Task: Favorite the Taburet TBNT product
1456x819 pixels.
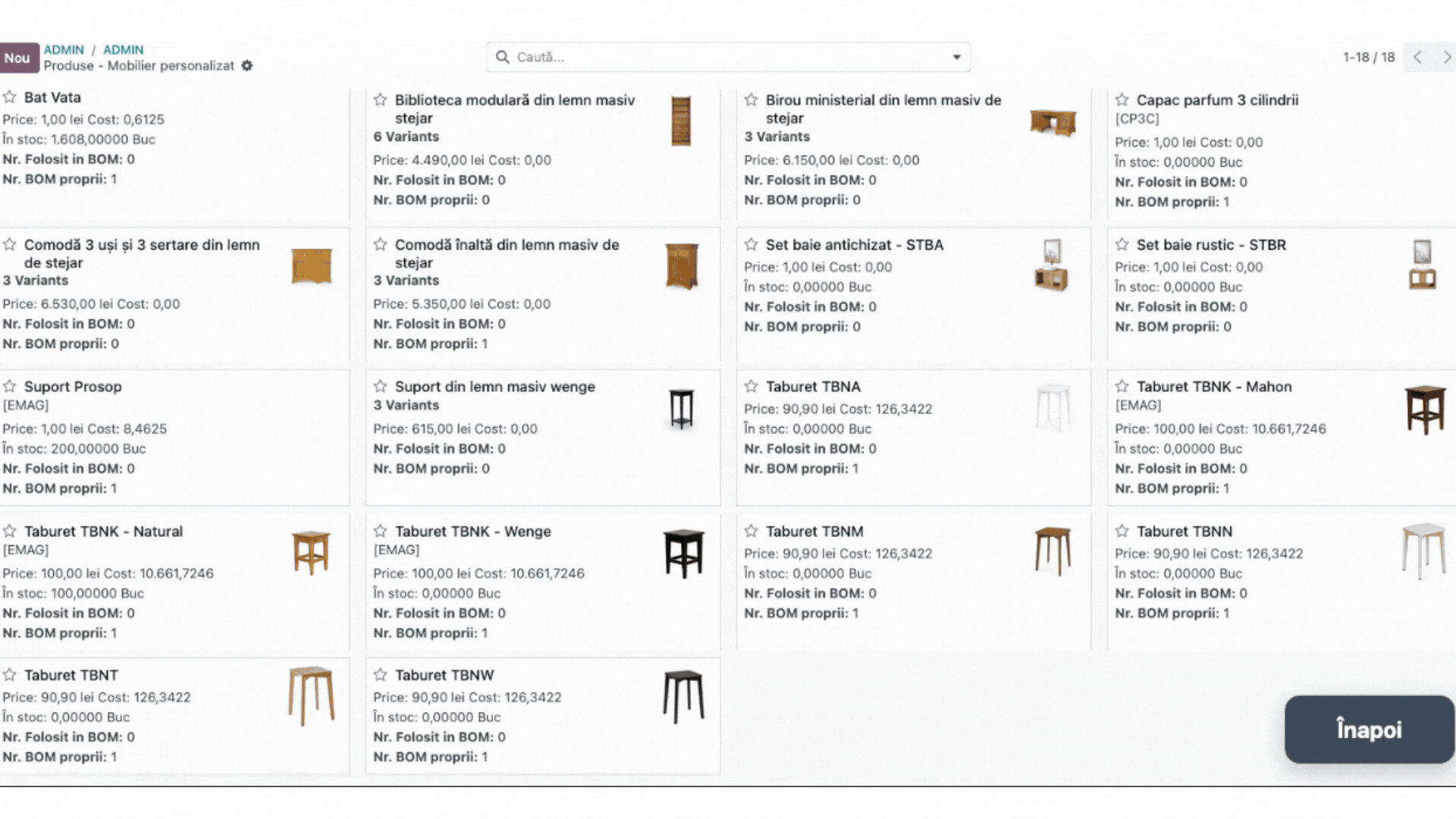Action: coord(9,674)
